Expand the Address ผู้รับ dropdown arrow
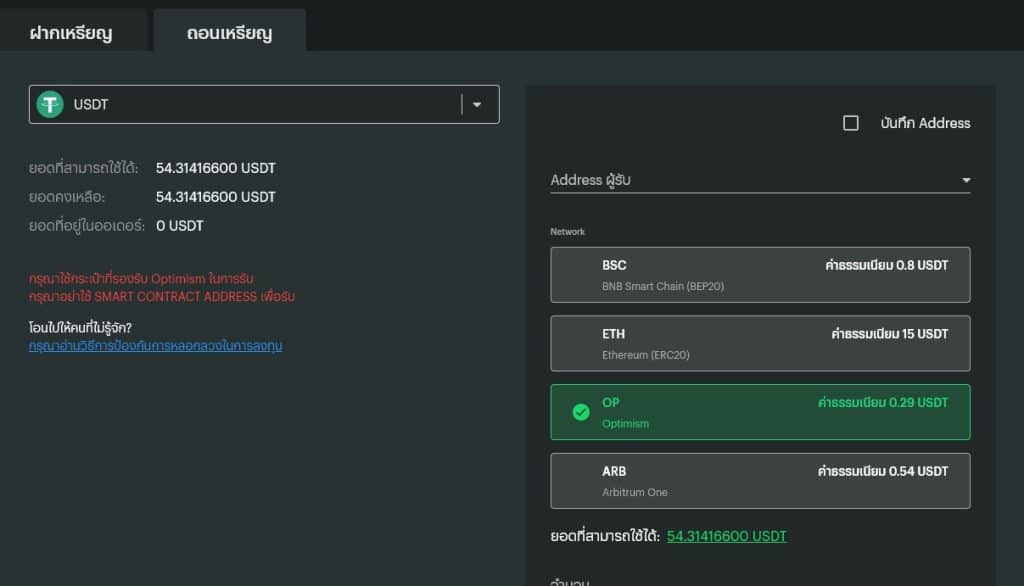The image size is (1024, 586). 966,180
